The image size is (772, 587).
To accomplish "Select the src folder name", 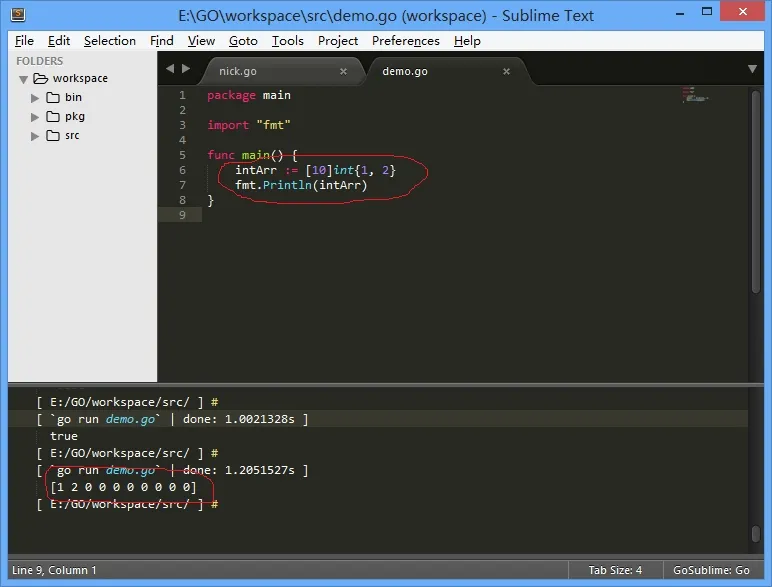I will (x=72, y=135).
